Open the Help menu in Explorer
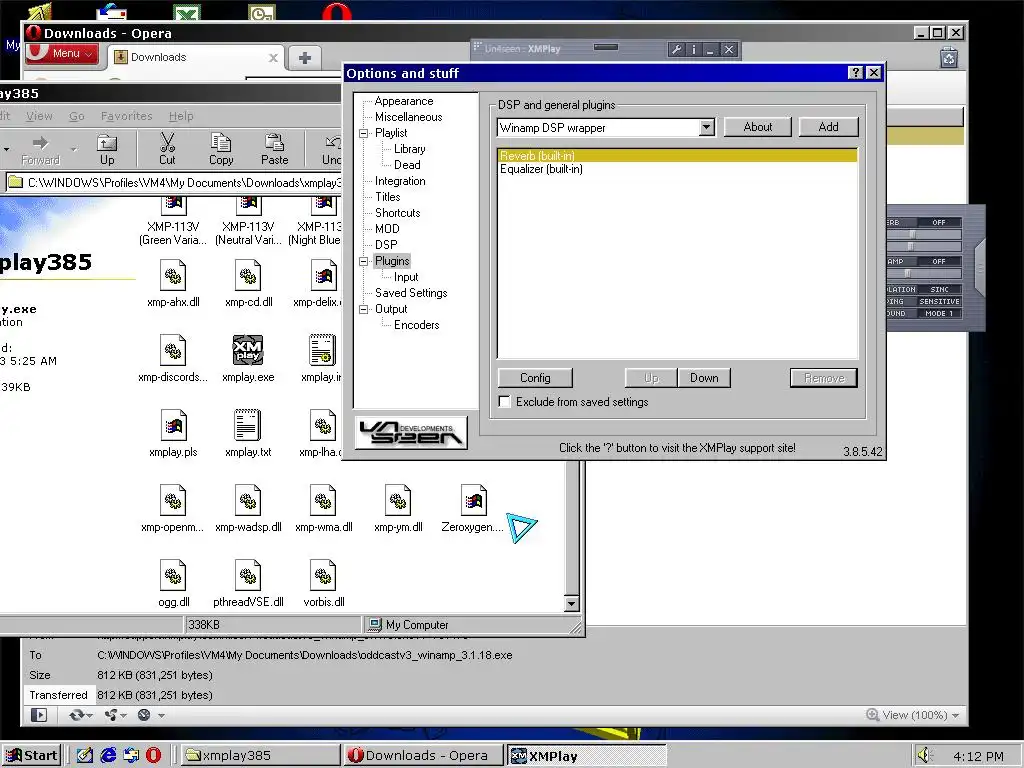The width and height of the screenshot is (1024, 768). tap(181, 116)
